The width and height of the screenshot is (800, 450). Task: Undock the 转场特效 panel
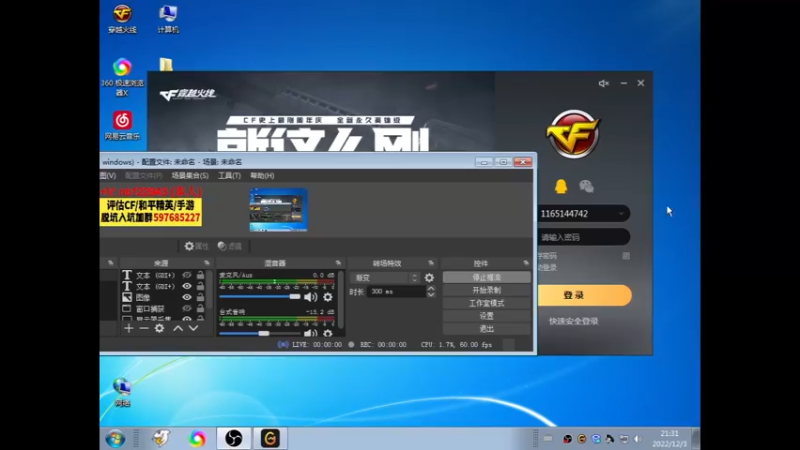coord(431,263)
